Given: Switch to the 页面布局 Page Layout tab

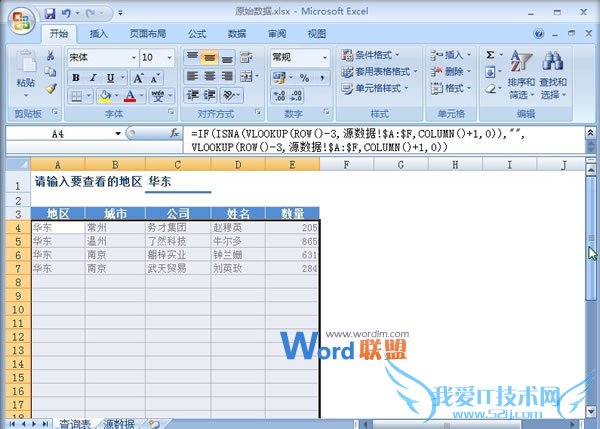Looking at the screenshot, I should pyautogui.click(x=148, y=34).
